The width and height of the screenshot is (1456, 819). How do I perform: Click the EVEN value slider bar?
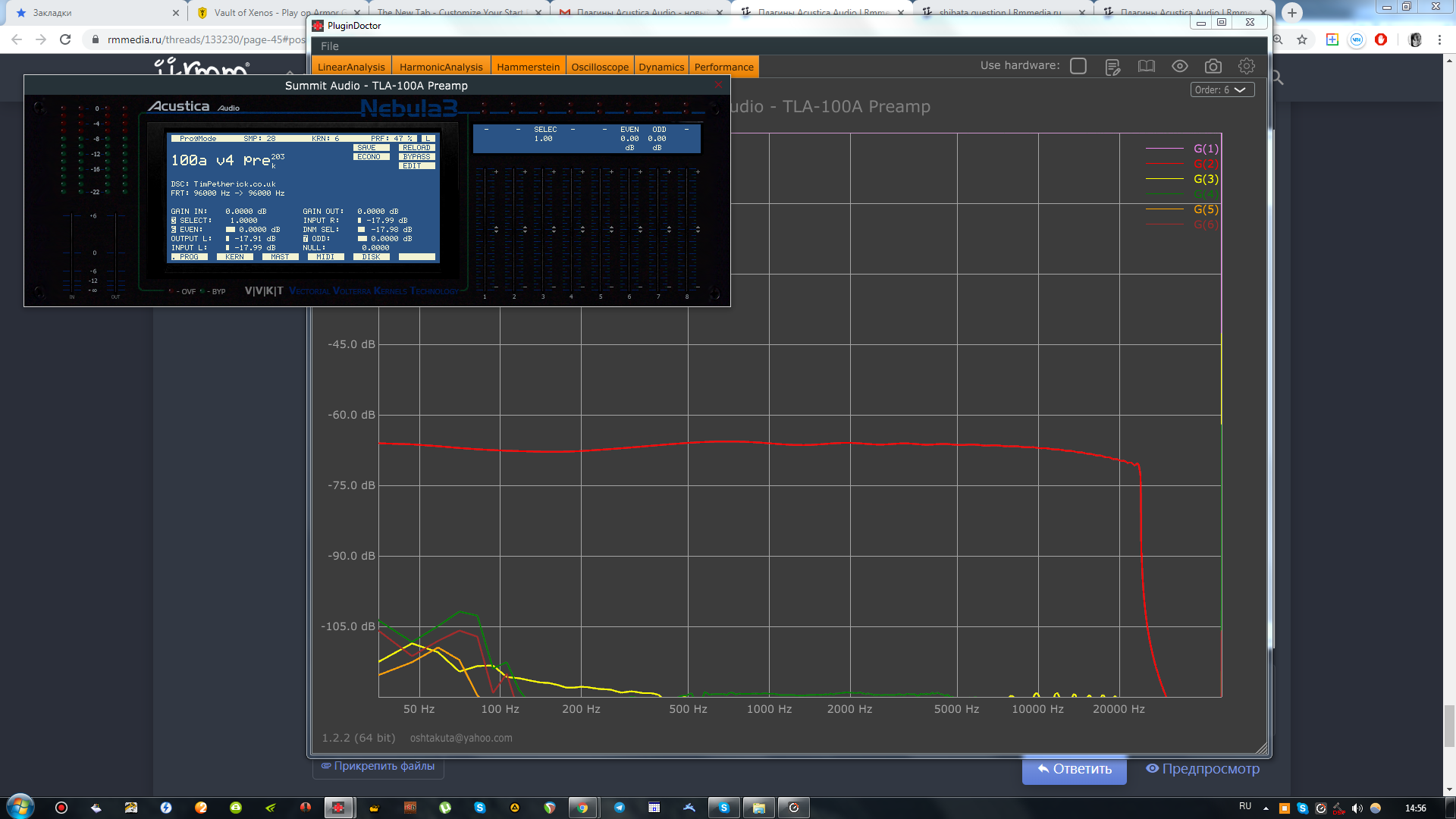[x=230, y=230]
